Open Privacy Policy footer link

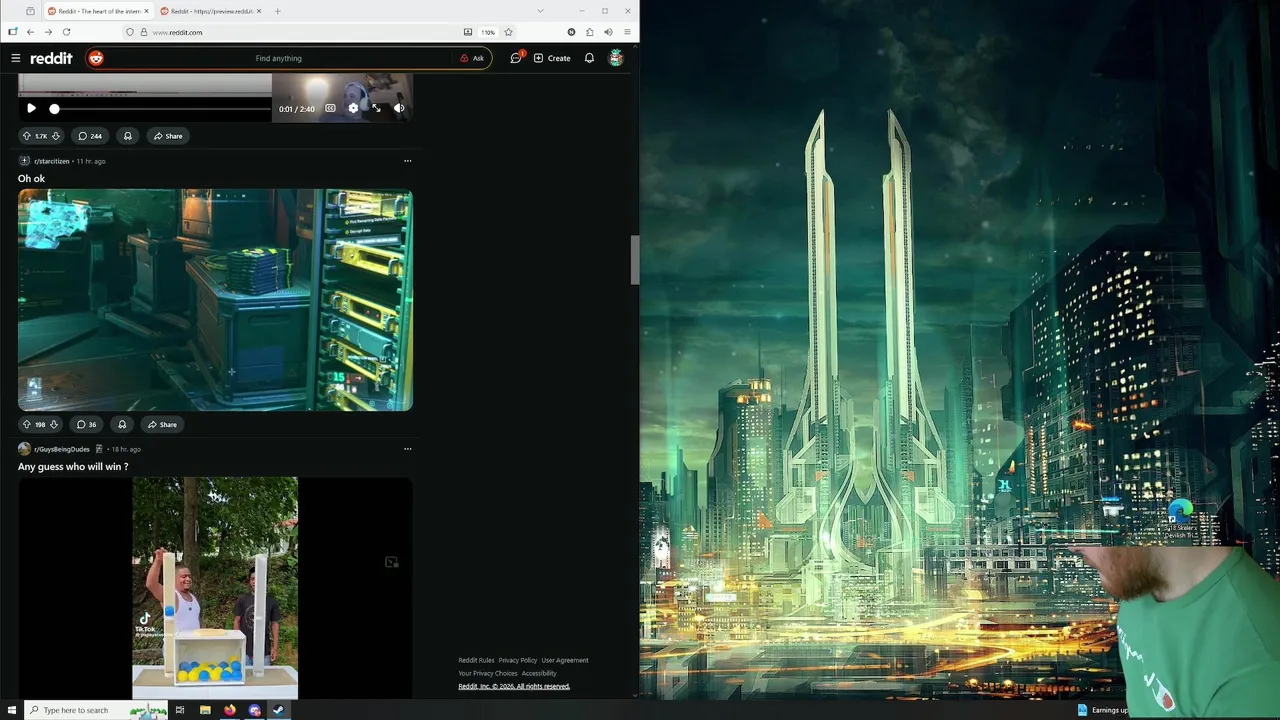point(518,660)
